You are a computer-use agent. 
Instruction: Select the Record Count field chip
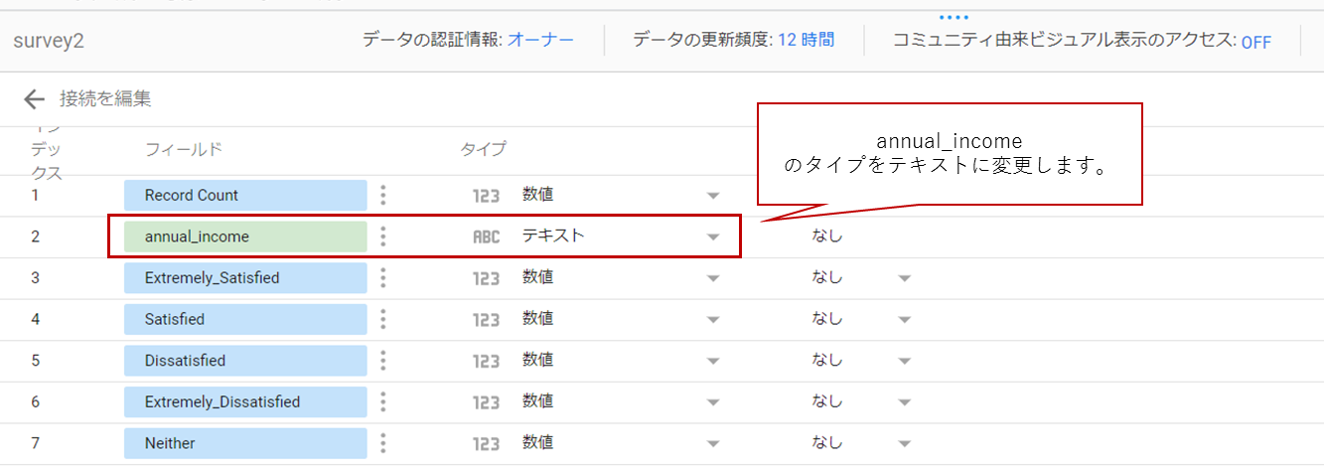pos(245,195)
